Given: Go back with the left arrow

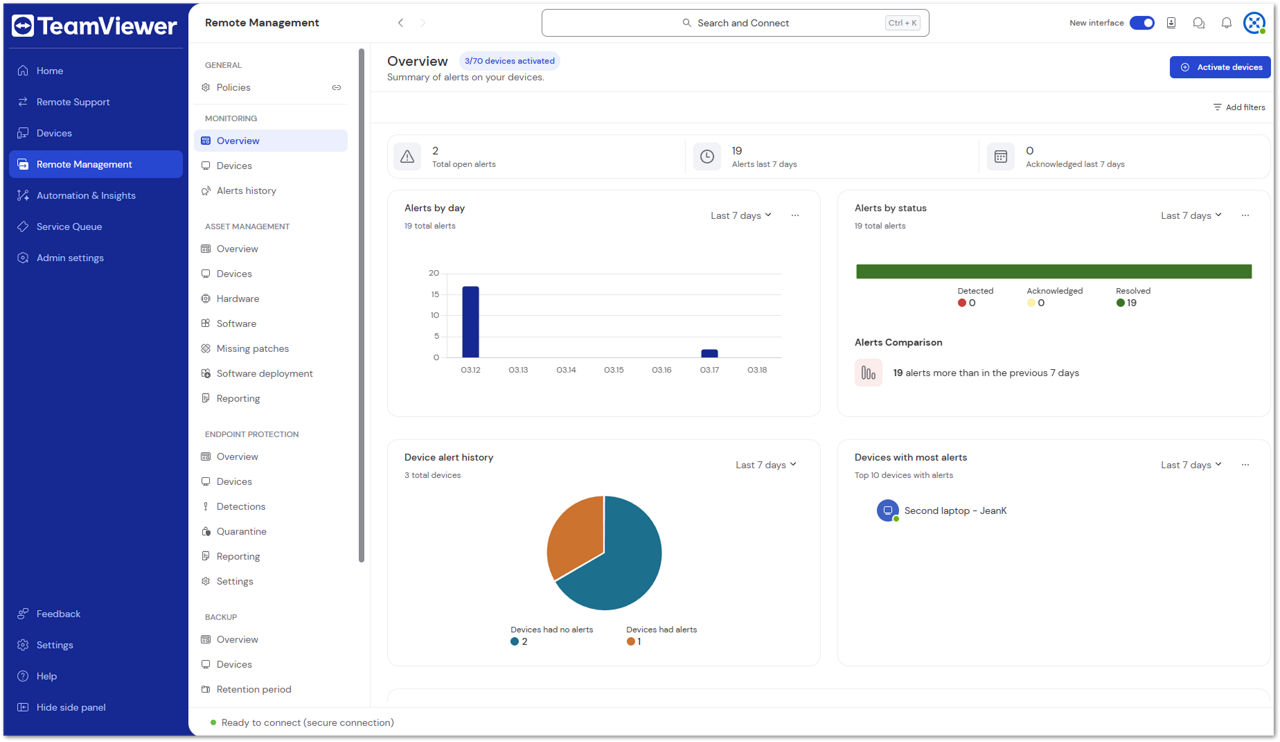Looking at the screenshot, I should (401, 23).
